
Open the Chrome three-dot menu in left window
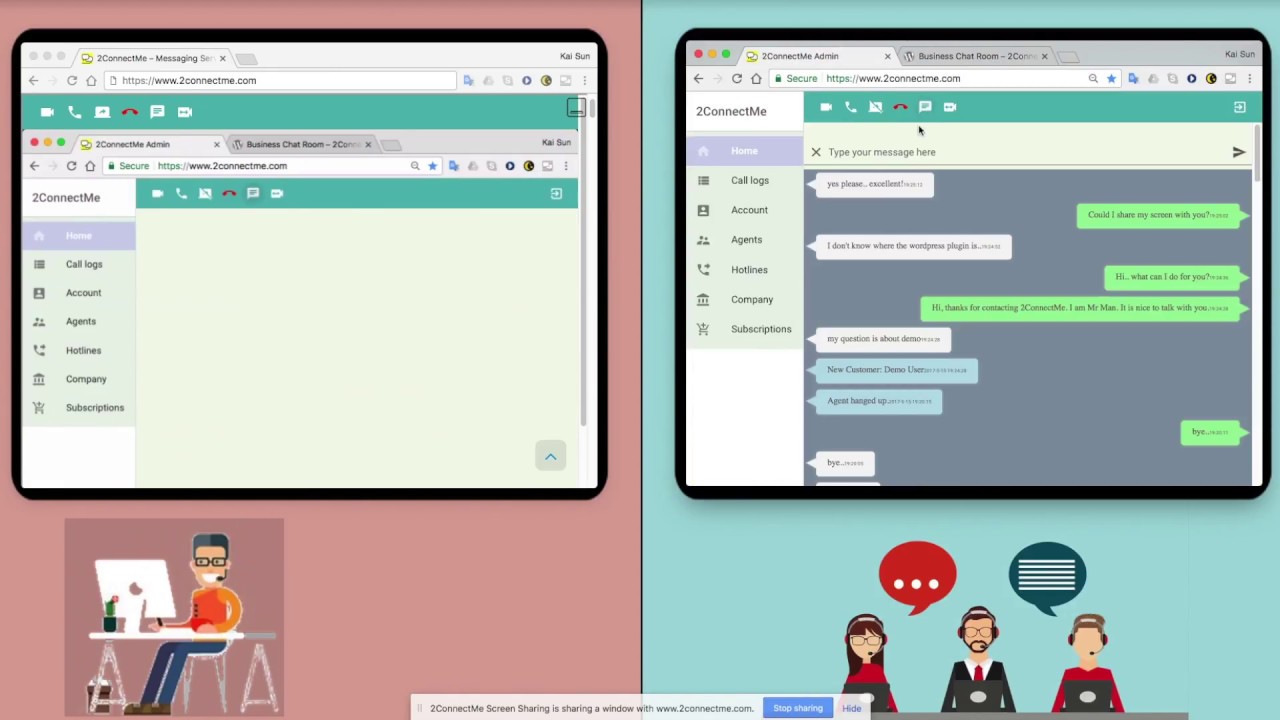tap(585, 81)
